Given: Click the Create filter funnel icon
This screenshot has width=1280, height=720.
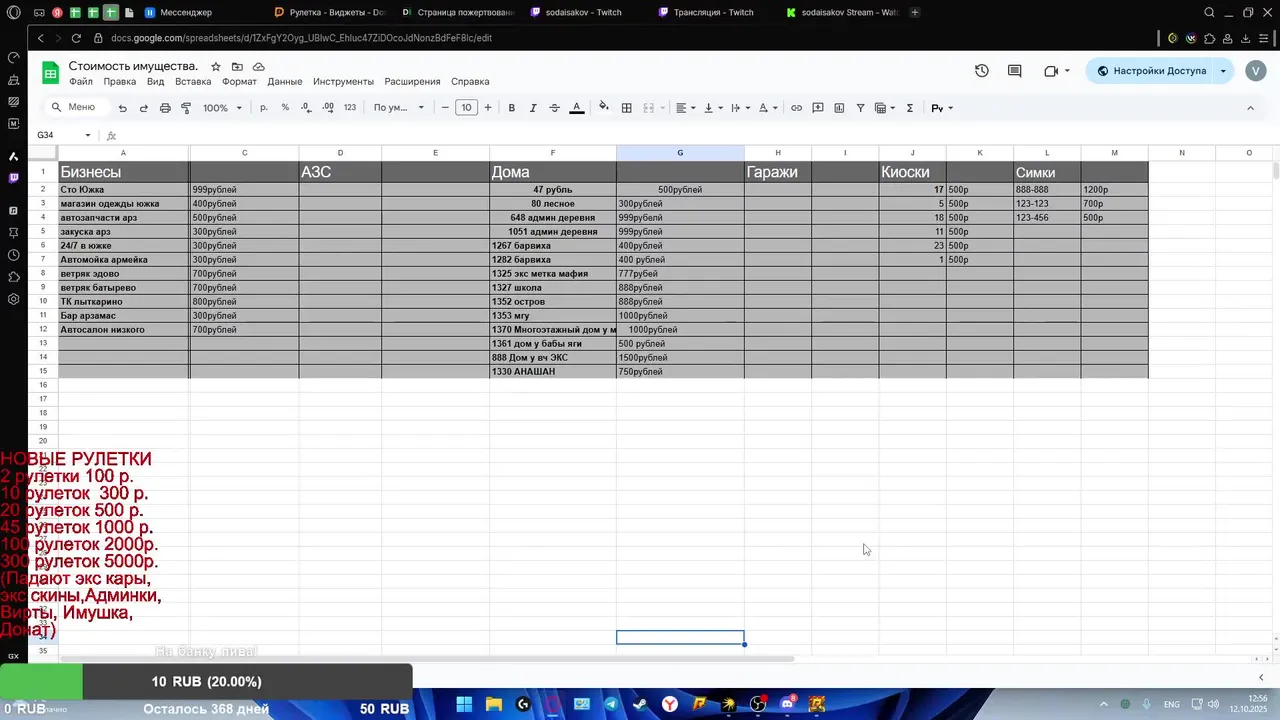Looking at the screenshot, I should click(860, 108).
